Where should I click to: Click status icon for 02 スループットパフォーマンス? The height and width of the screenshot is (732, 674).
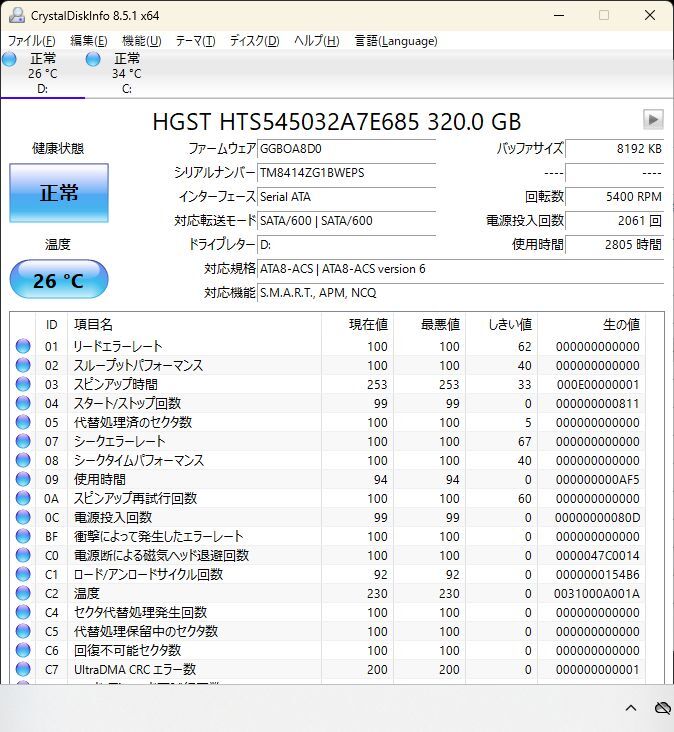point(23,365)
